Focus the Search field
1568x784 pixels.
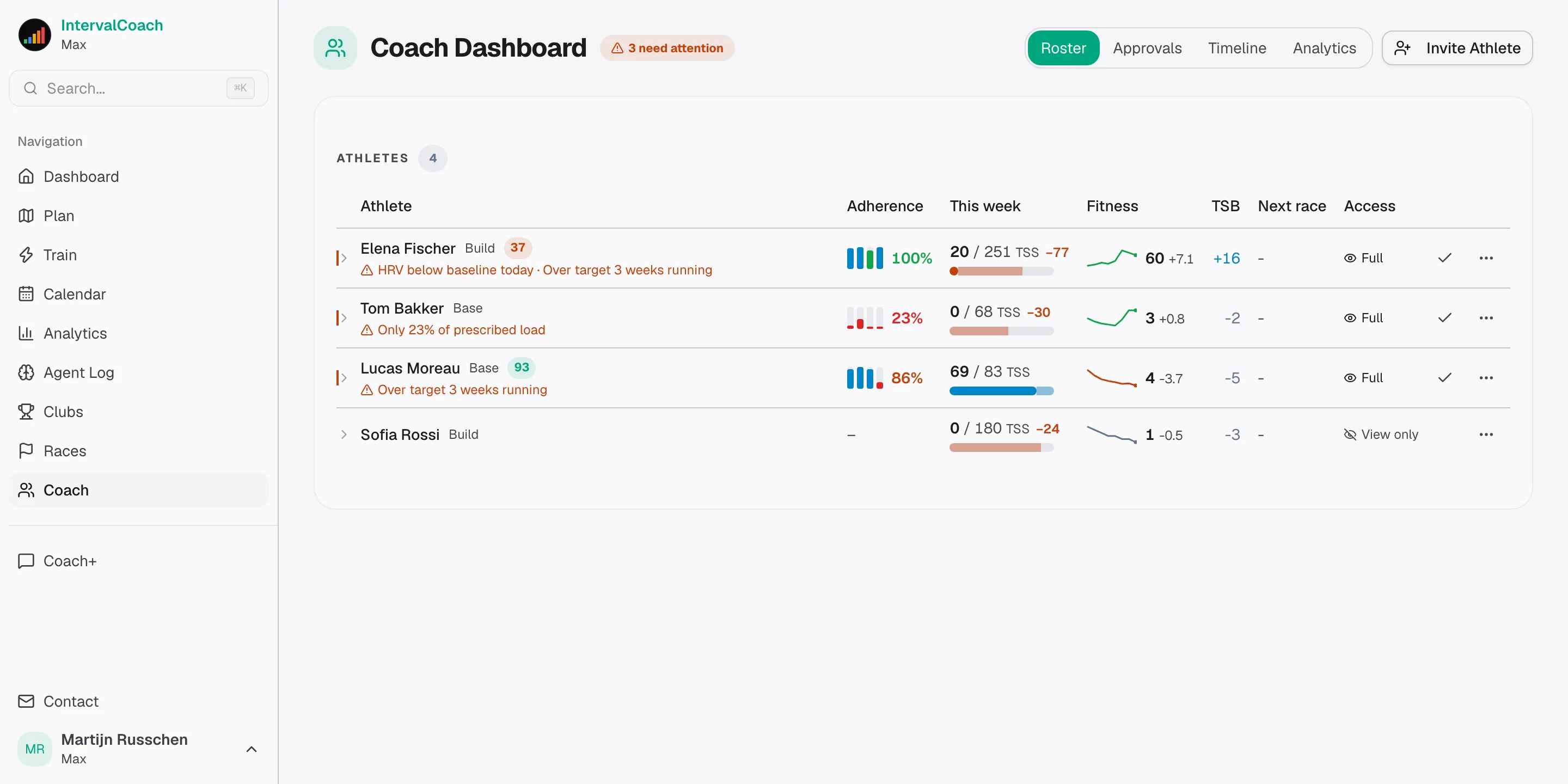tap(139, 88)
